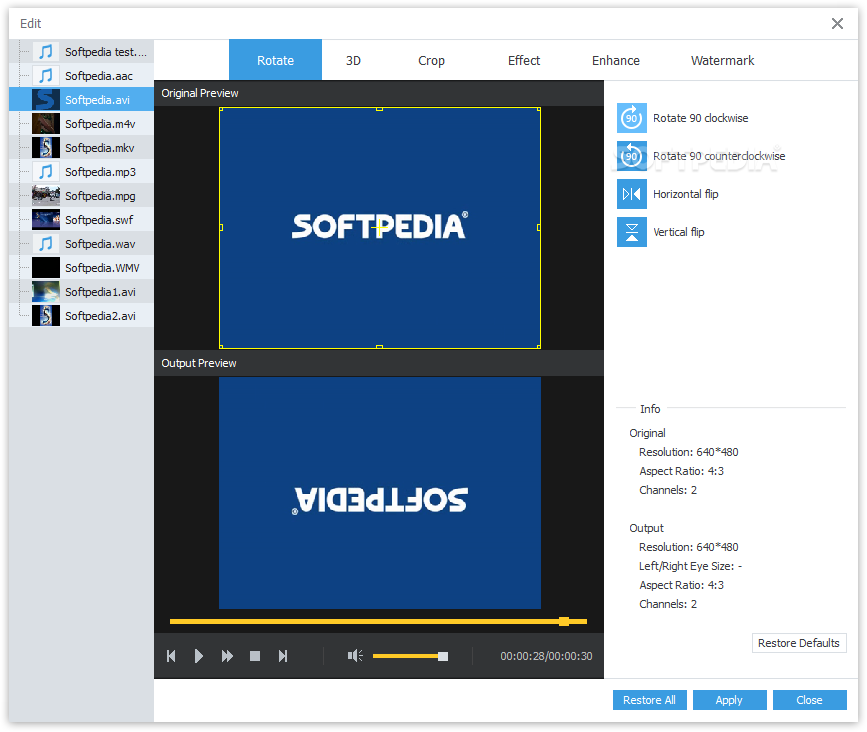Select the Softpedia2.avi file name
Screen dimensions: 867x732
100,316
